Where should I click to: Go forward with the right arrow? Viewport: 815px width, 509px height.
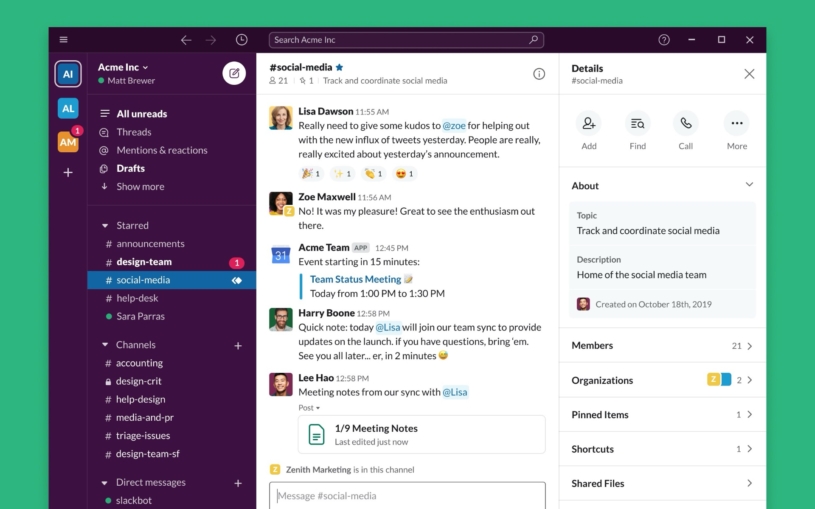(x=211, y=40)
